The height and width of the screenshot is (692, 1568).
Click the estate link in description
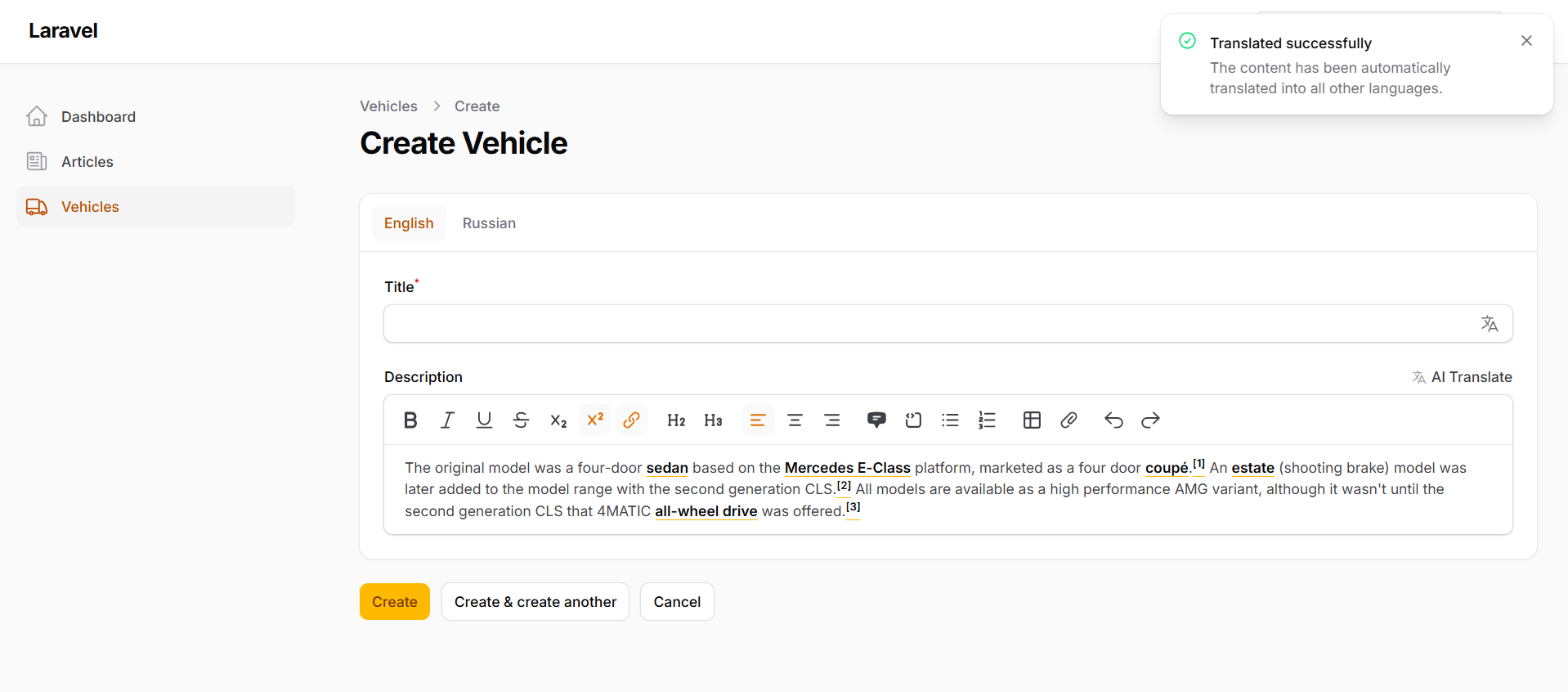(1253, 468)
